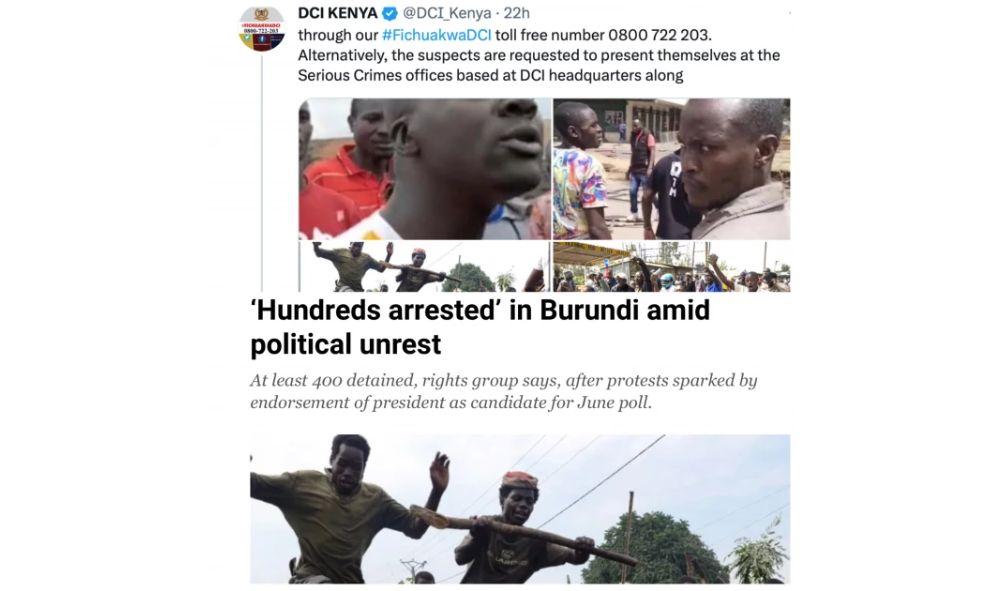Open bottom-left tweet photo of jumping men
The height and width of the screenshot is (591, 1004).
425,267
